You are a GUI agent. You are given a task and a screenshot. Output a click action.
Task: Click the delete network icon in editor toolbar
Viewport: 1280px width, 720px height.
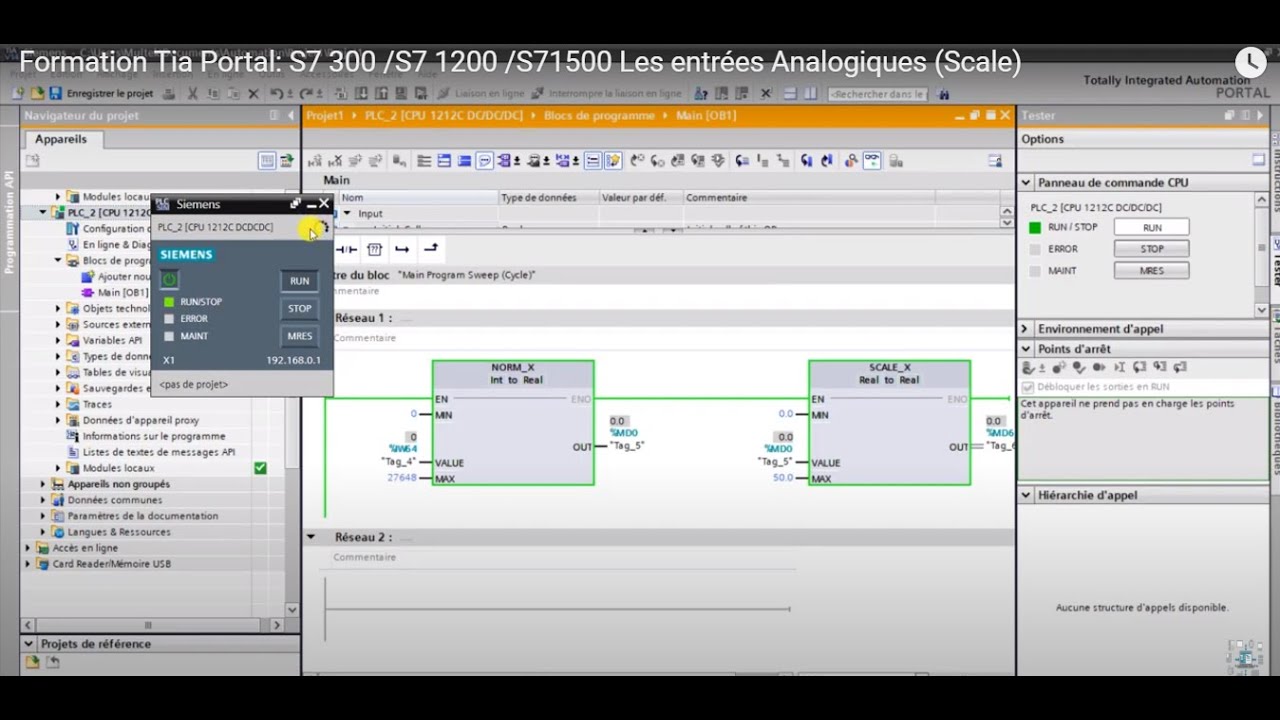(x=335, y=160)
